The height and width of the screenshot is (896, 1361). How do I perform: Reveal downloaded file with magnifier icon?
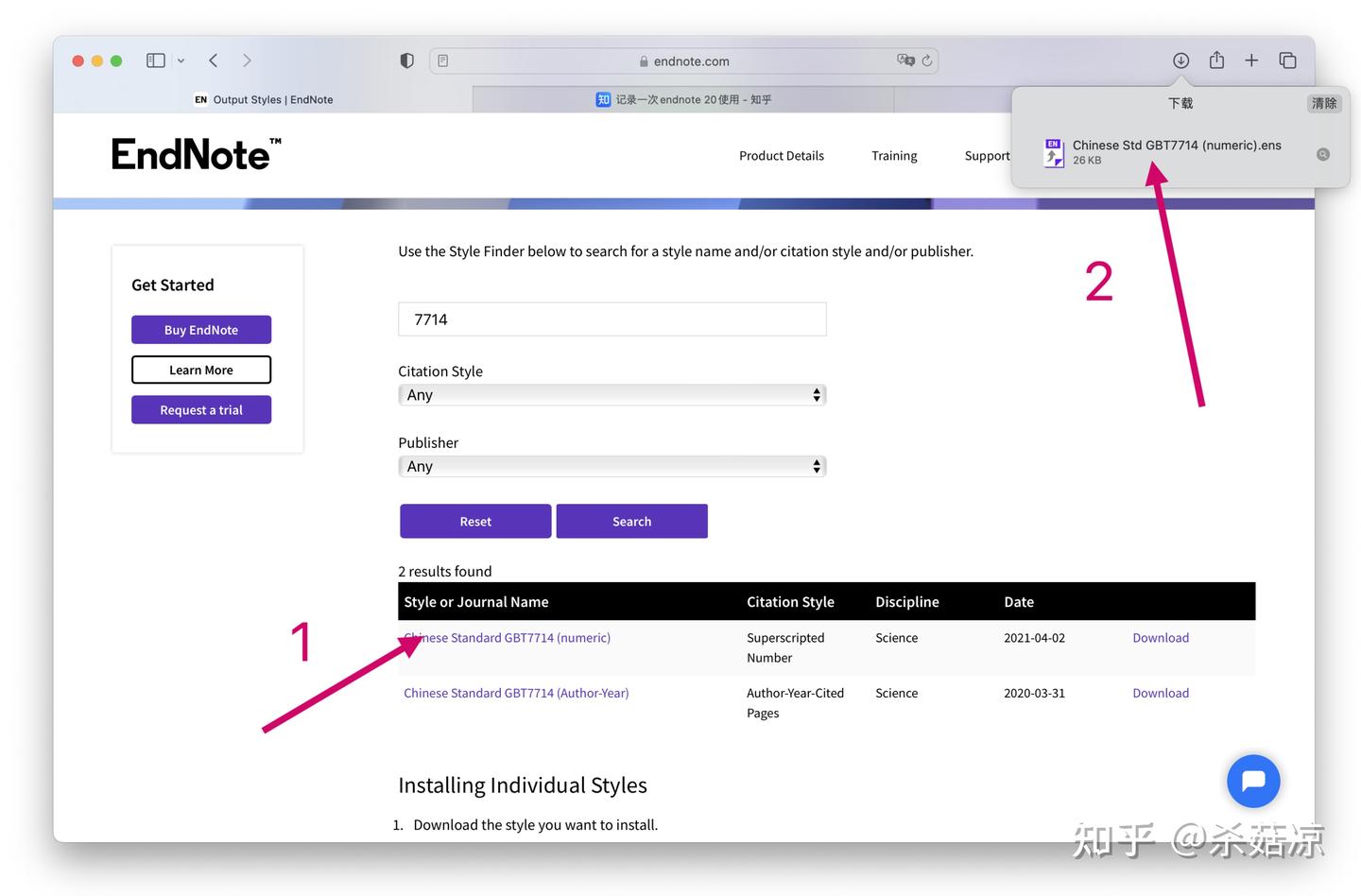point(1323,154)
